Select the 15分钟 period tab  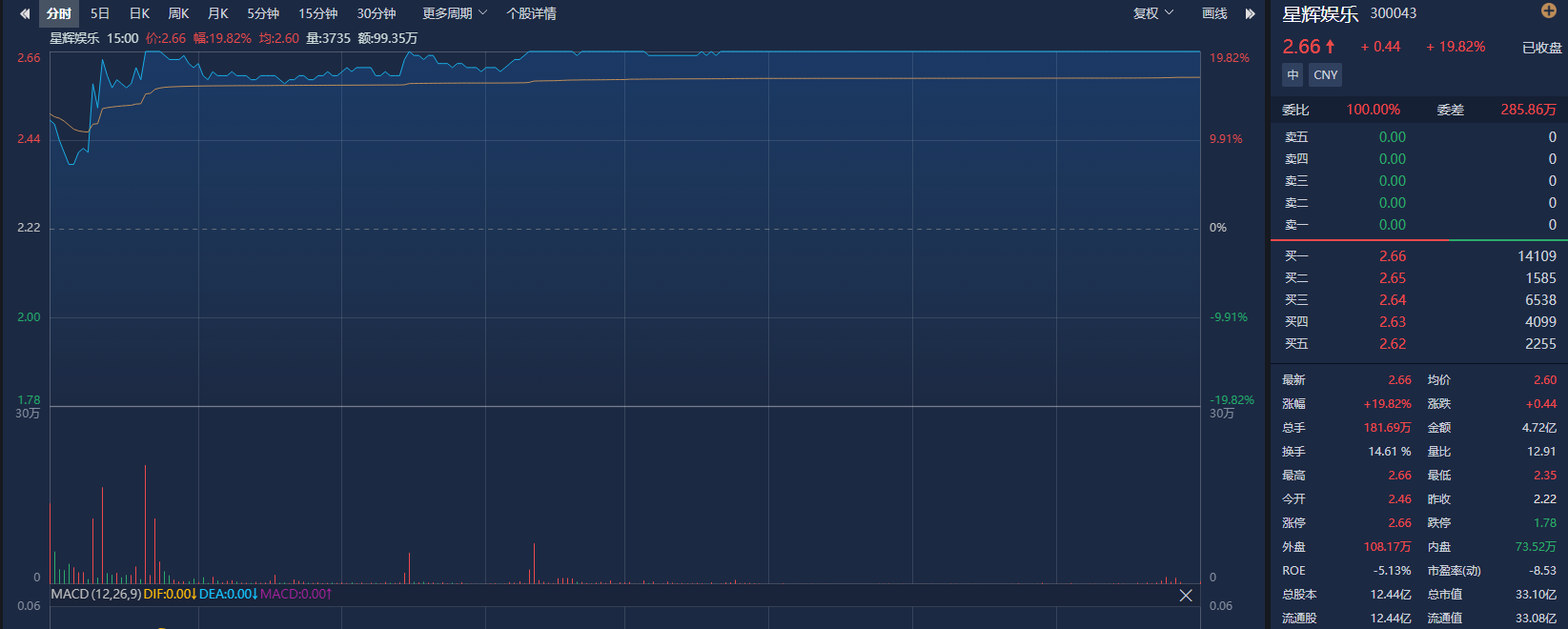coord(318,13)
